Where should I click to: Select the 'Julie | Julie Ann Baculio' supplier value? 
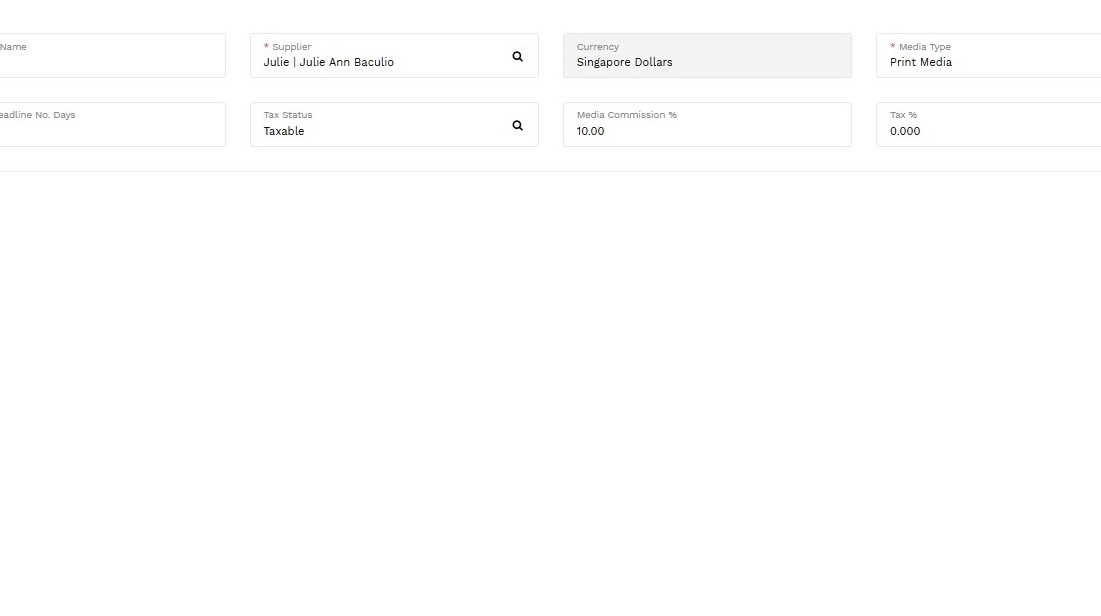pos(328,62)
